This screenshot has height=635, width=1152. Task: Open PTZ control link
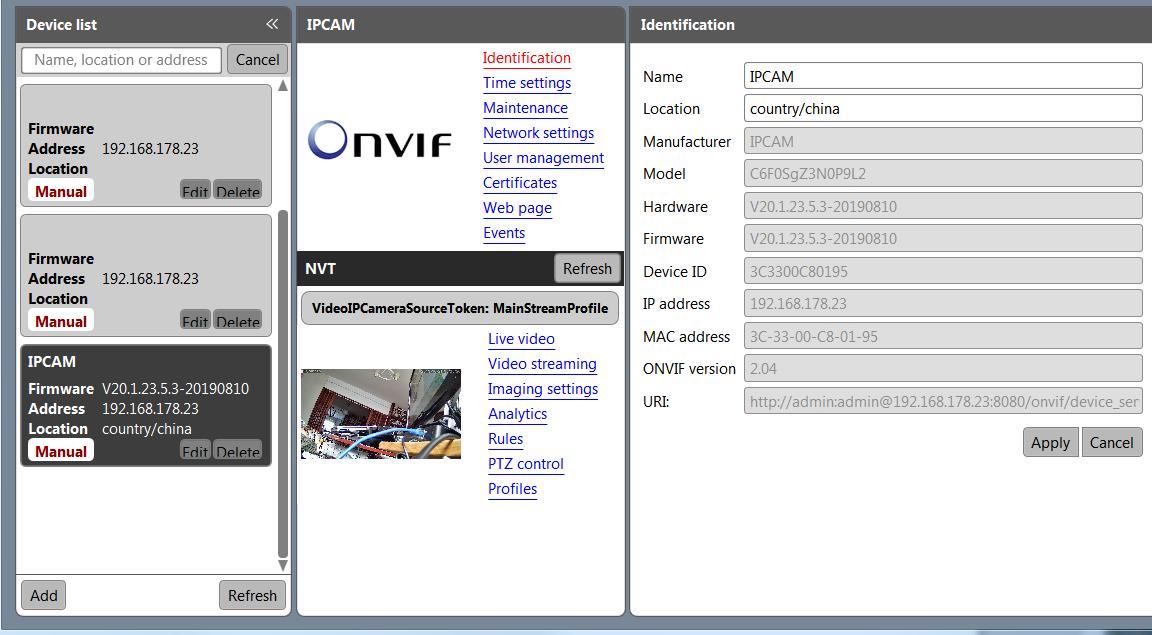[x=525, y=464]
